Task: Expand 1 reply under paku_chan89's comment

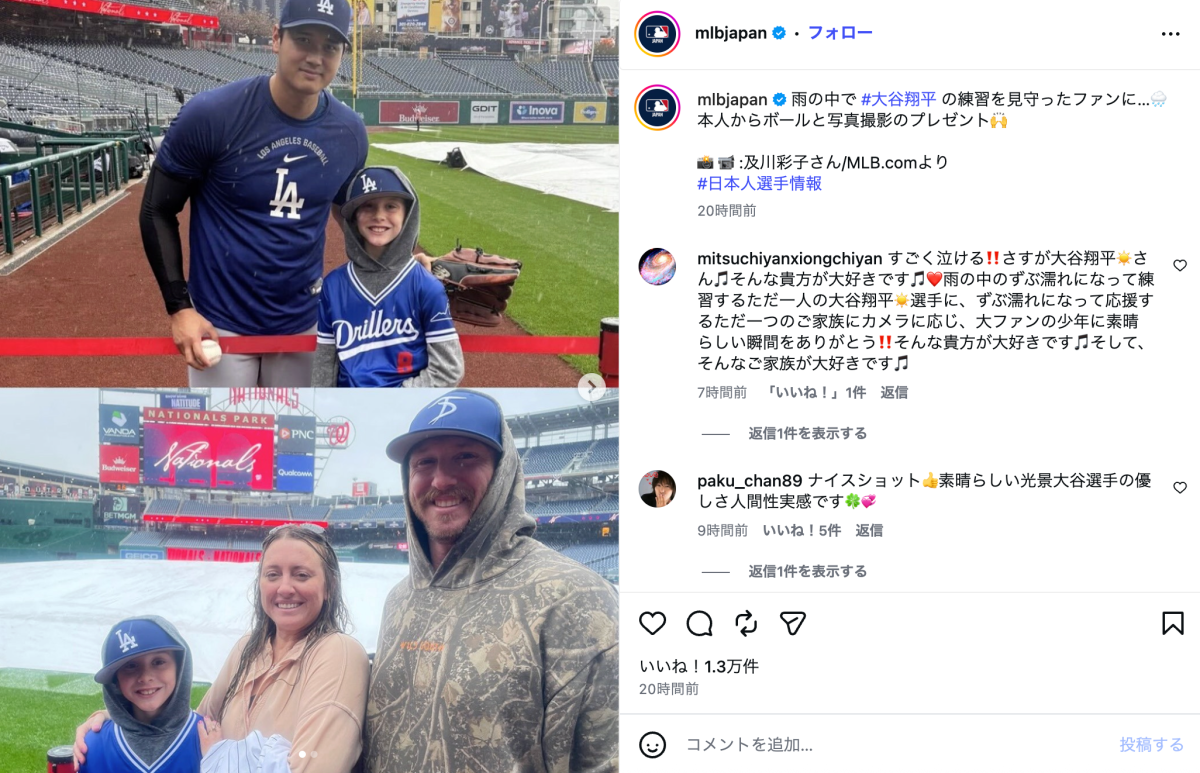Action: click(x=807, y=571)
